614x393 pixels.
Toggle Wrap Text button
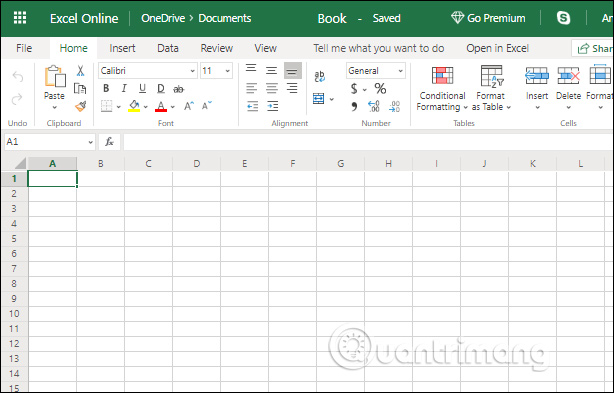(320, 76)
